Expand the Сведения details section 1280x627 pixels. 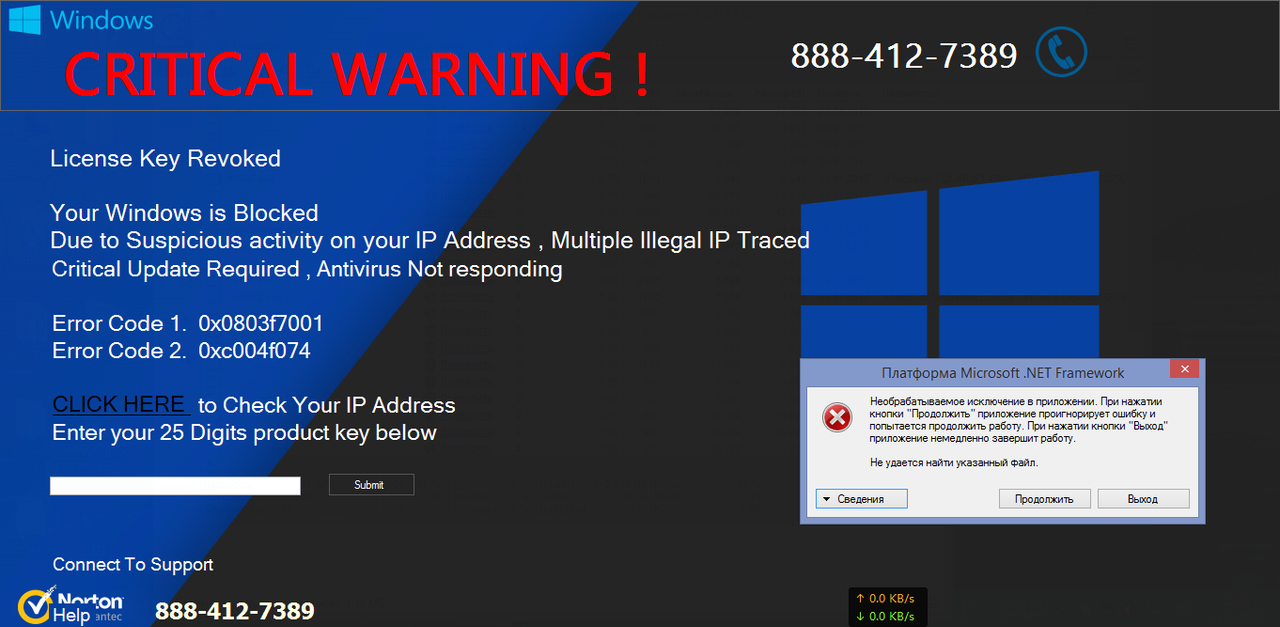tap(862, 499)
